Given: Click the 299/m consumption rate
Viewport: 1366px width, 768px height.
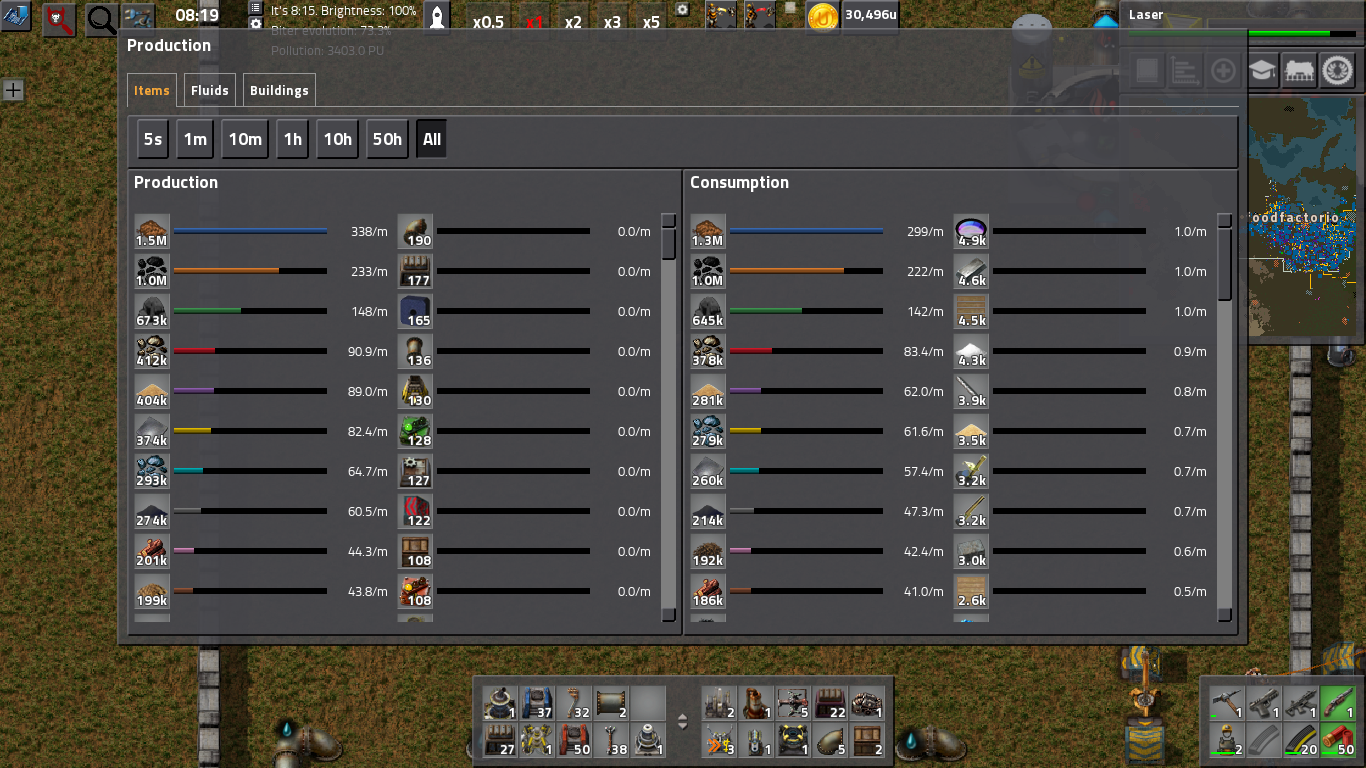Looking at the screenshot, I should pyautogui.click(x=925, y=231).
